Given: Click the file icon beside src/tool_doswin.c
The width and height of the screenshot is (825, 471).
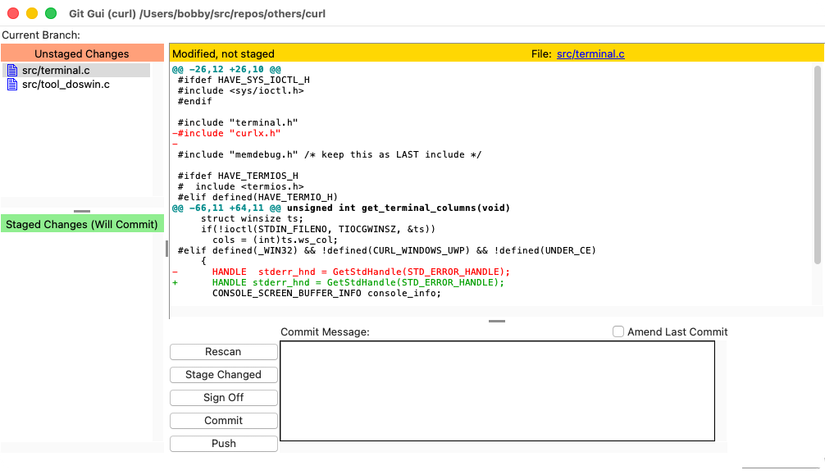Looking at the screenshot, I should click(12, 85).
